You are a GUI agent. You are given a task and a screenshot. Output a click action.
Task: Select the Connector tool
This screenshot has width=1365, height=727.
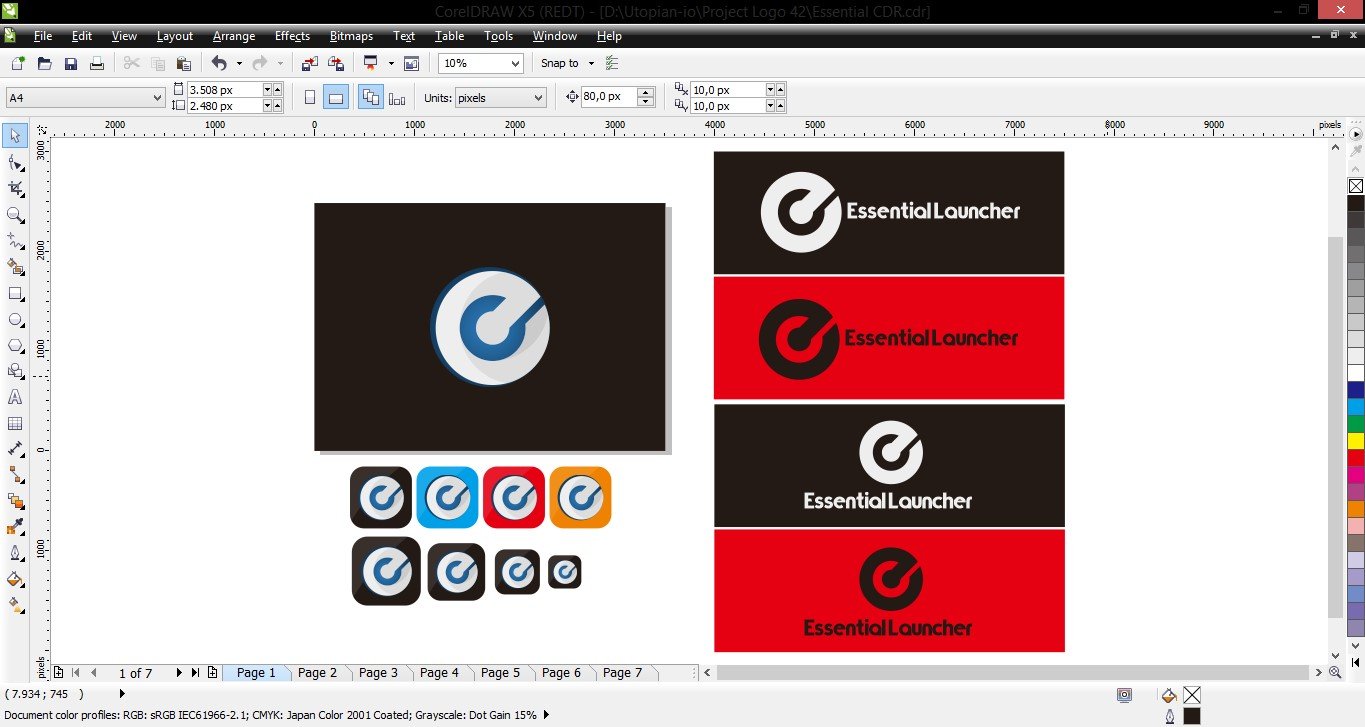(x=15, y=475)
